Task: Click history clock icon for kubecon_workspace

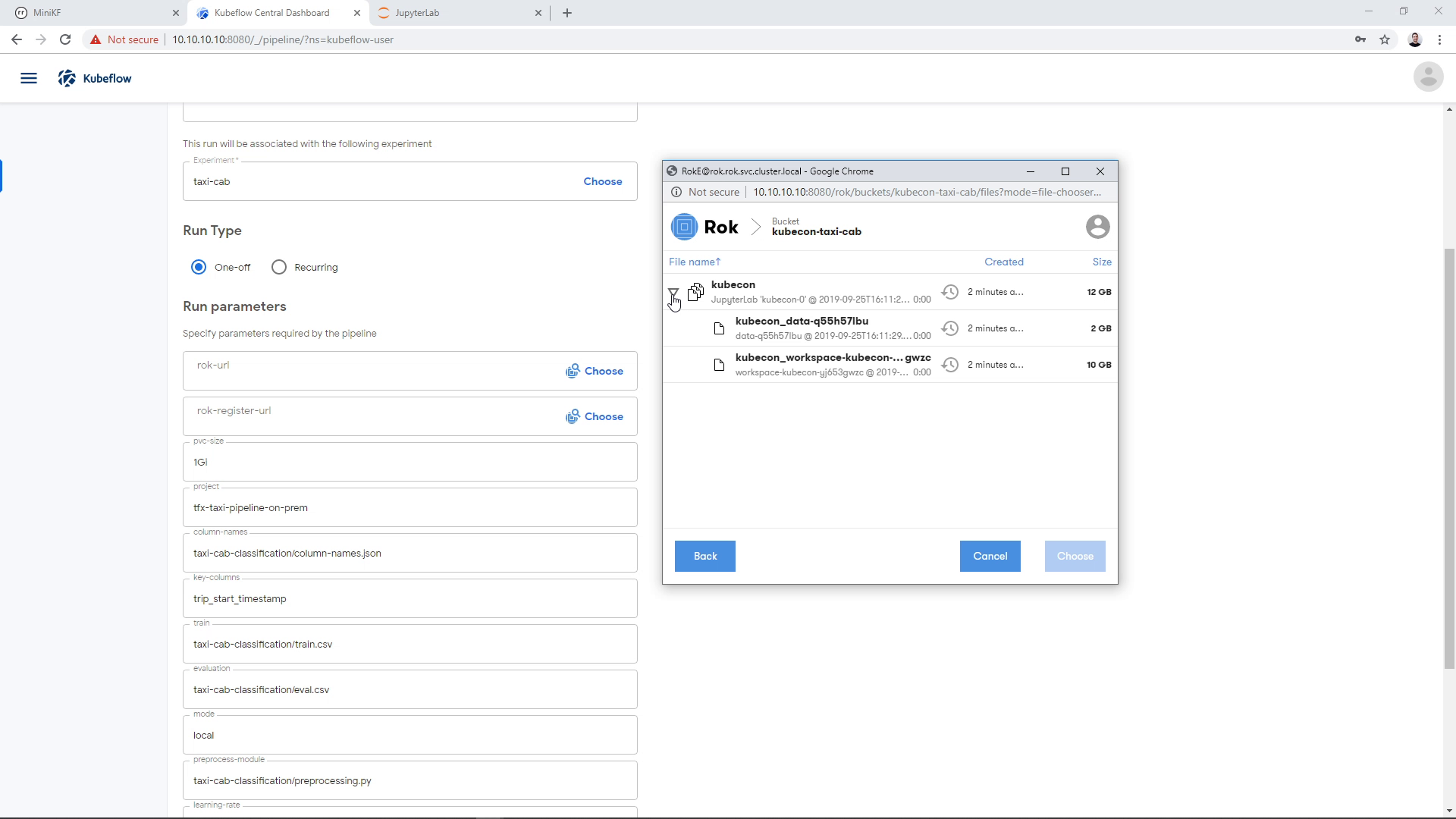Action: point(950,365)
